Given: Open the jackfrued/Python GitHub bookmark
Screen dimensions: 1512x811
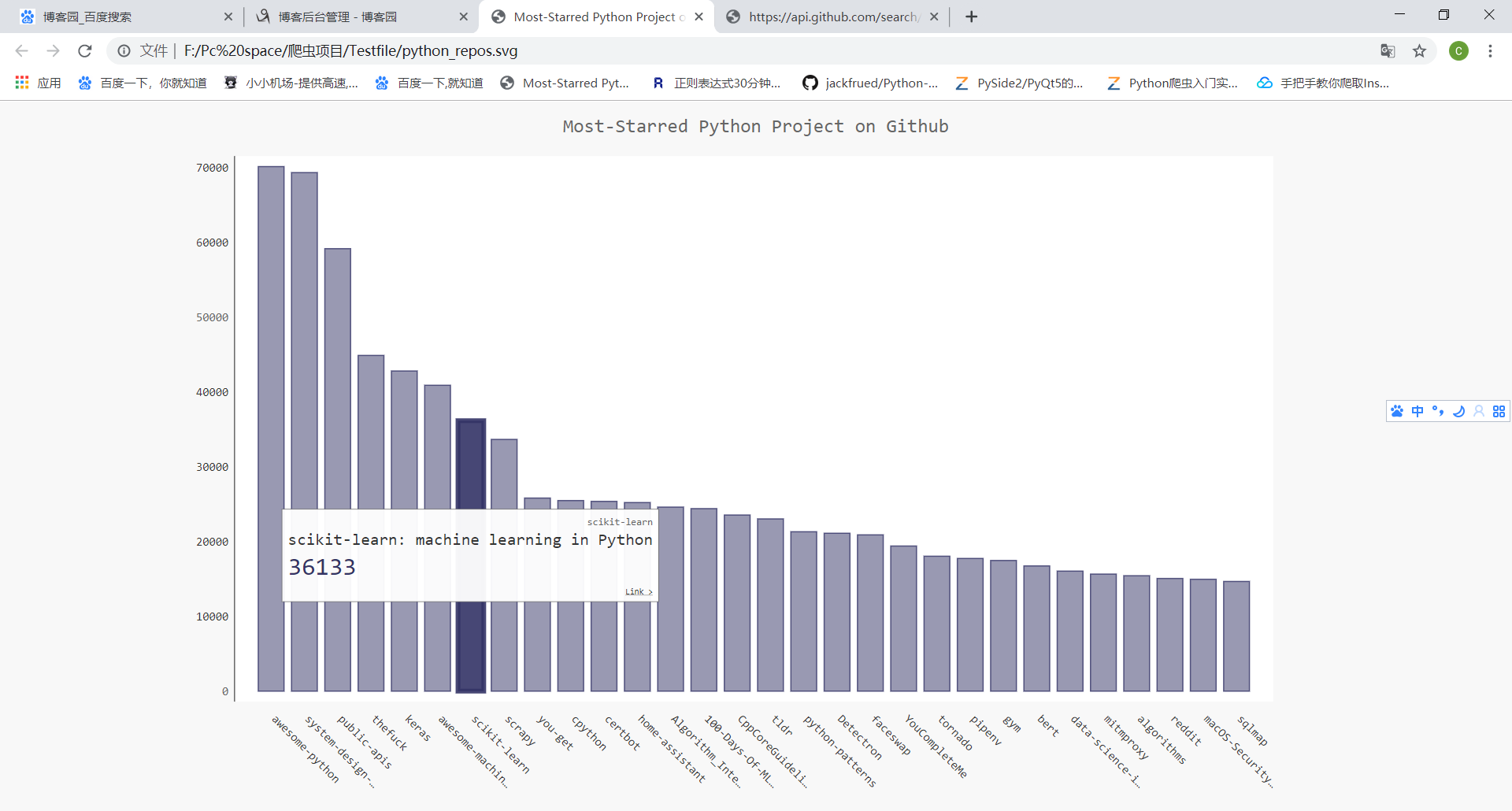Looking at the screenshot, I should tap(870, 83).
